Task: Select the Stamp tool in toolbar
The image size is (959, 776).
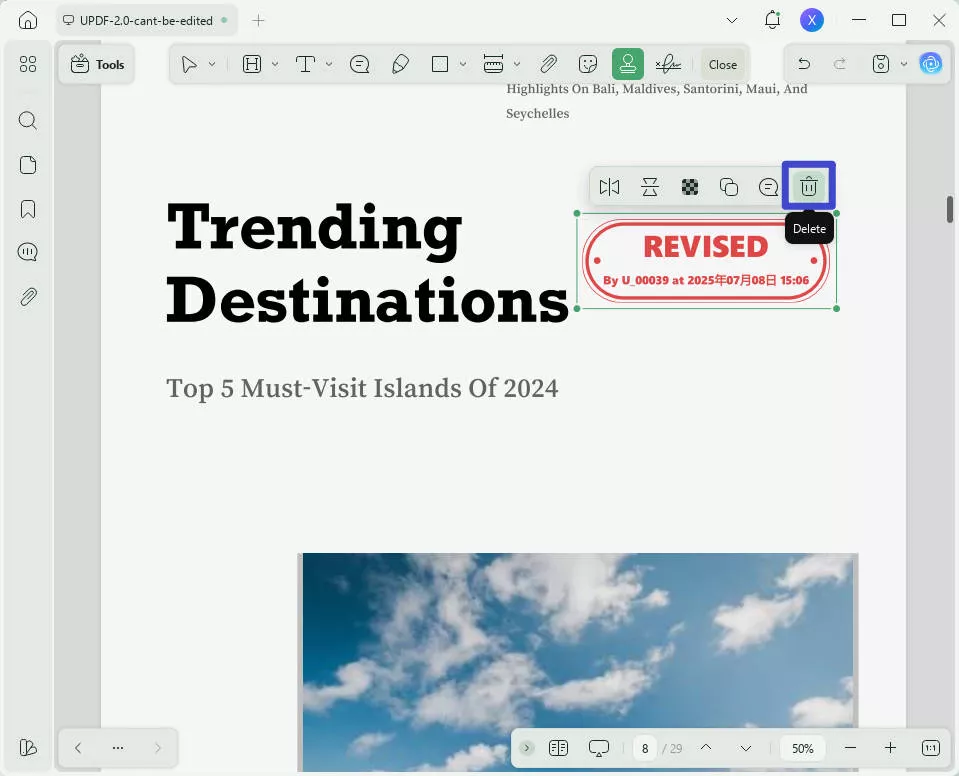Action: (x=627, y=63)
